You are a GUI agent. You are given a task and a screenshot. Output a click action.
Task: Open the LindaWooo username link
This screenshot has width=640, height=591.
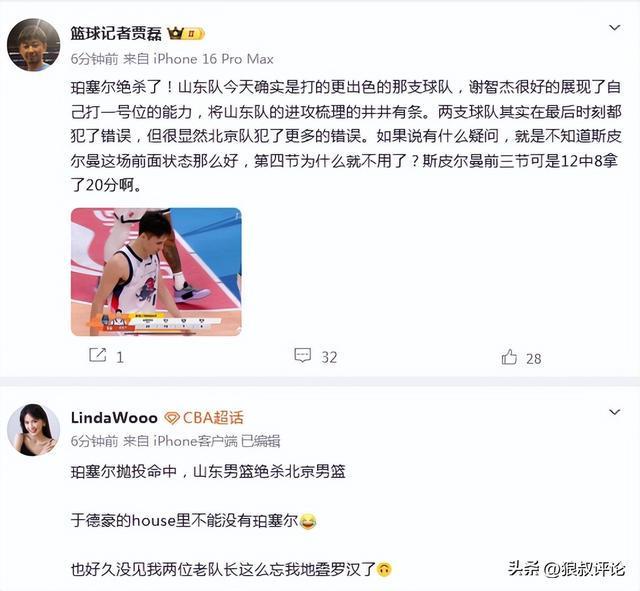[x=114, y=418]
